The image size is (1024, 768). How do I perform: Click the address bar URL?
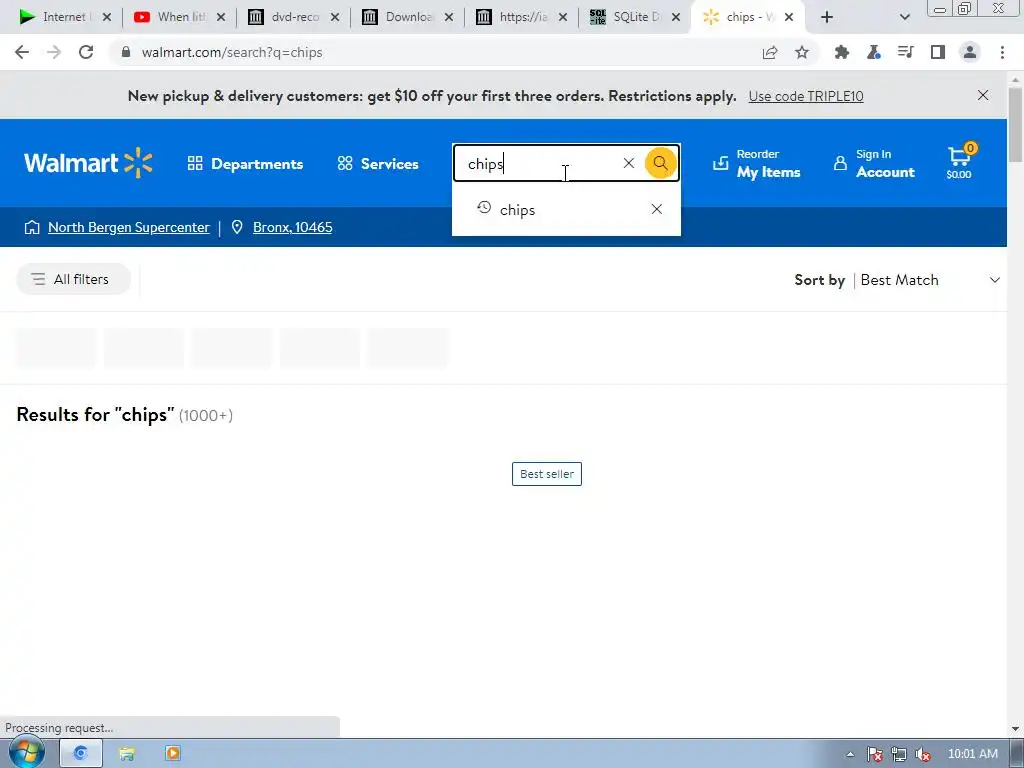click(x=232, y=53)
